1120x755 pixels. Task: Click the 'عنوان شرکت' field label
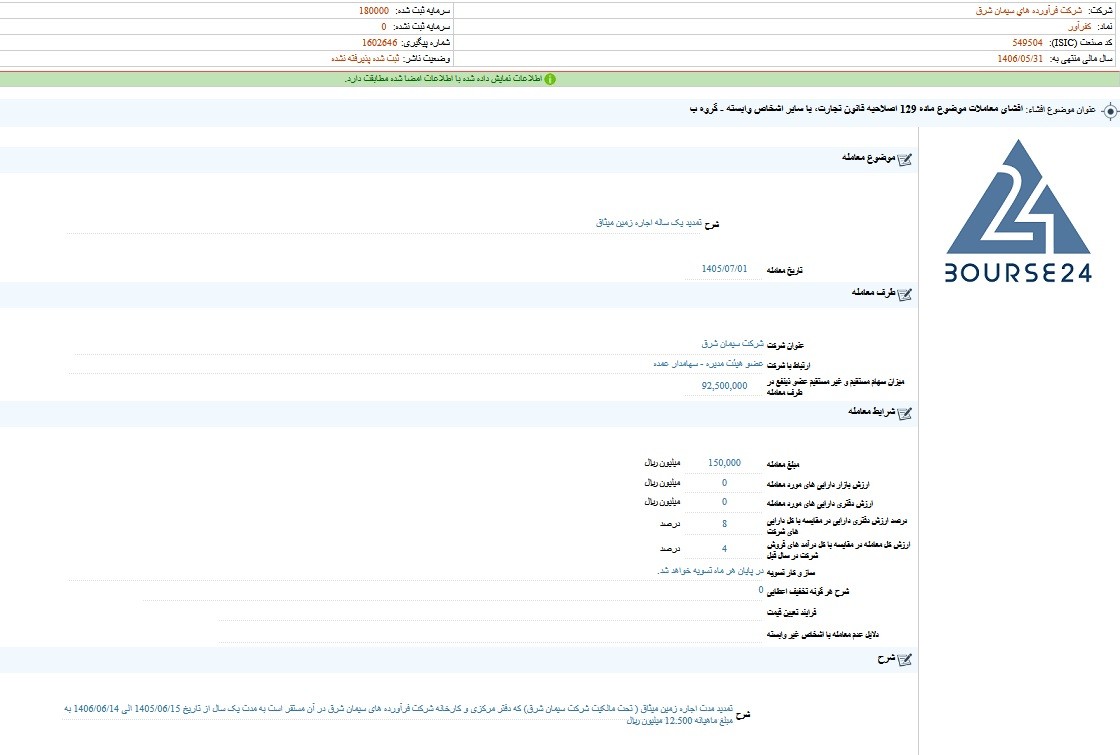click(786, 346)
